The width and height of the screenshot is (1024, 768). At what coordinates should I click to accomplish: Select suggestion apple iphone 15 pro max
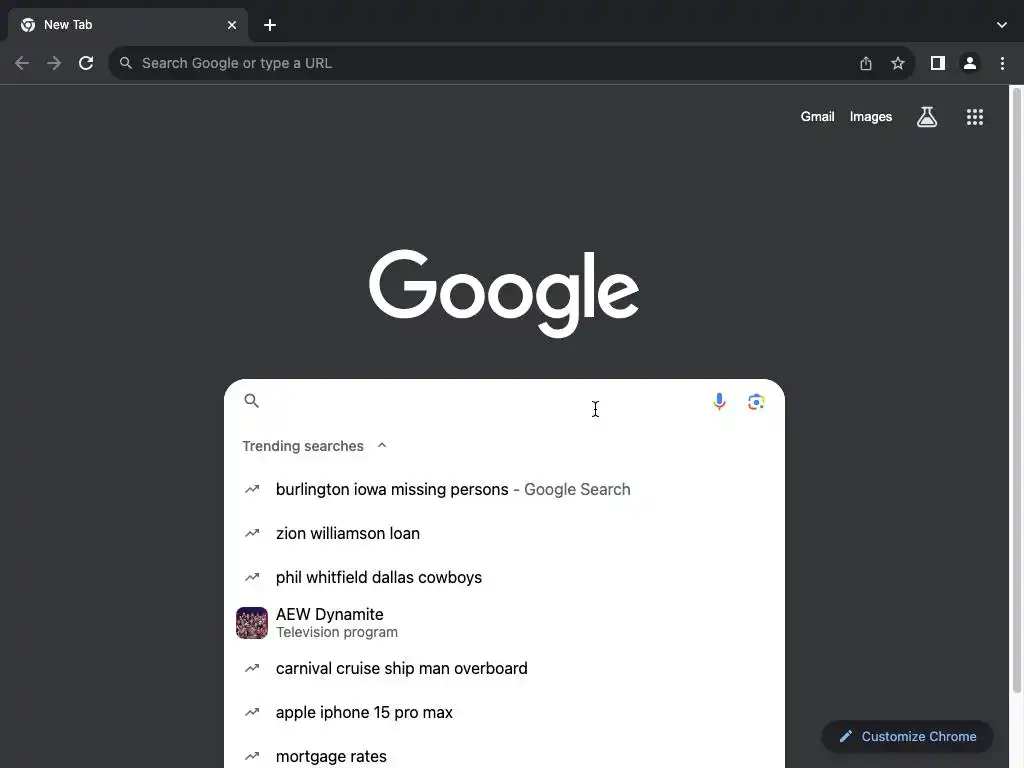pos(504,712)
